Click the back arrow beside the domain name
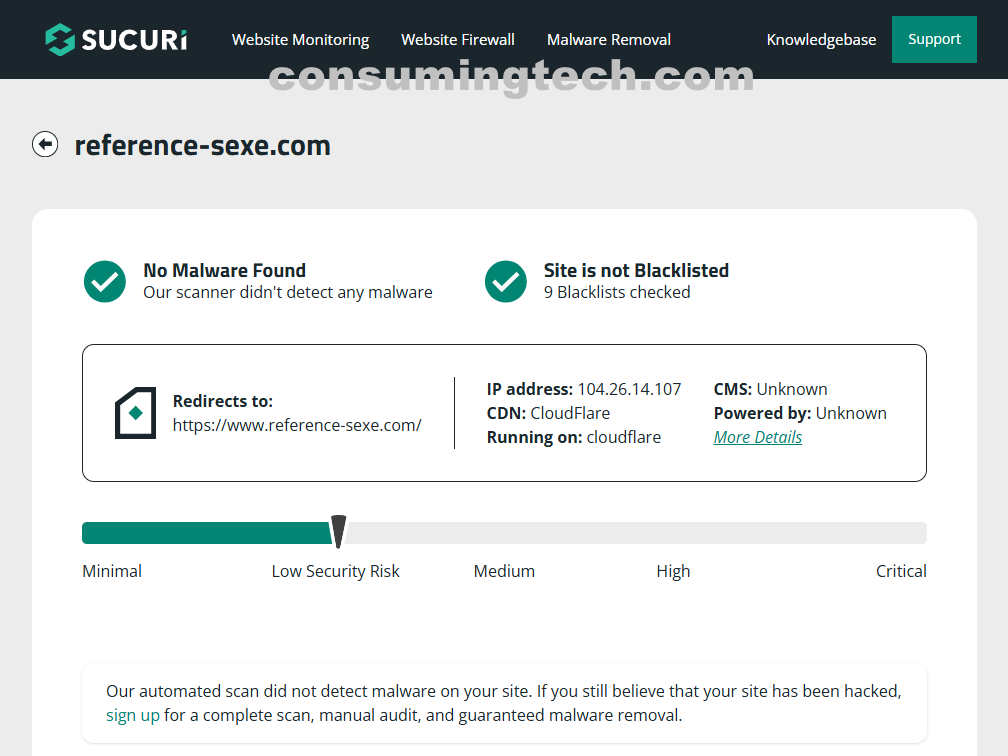This screenshot has height=756, width=1008. [45, 145]
